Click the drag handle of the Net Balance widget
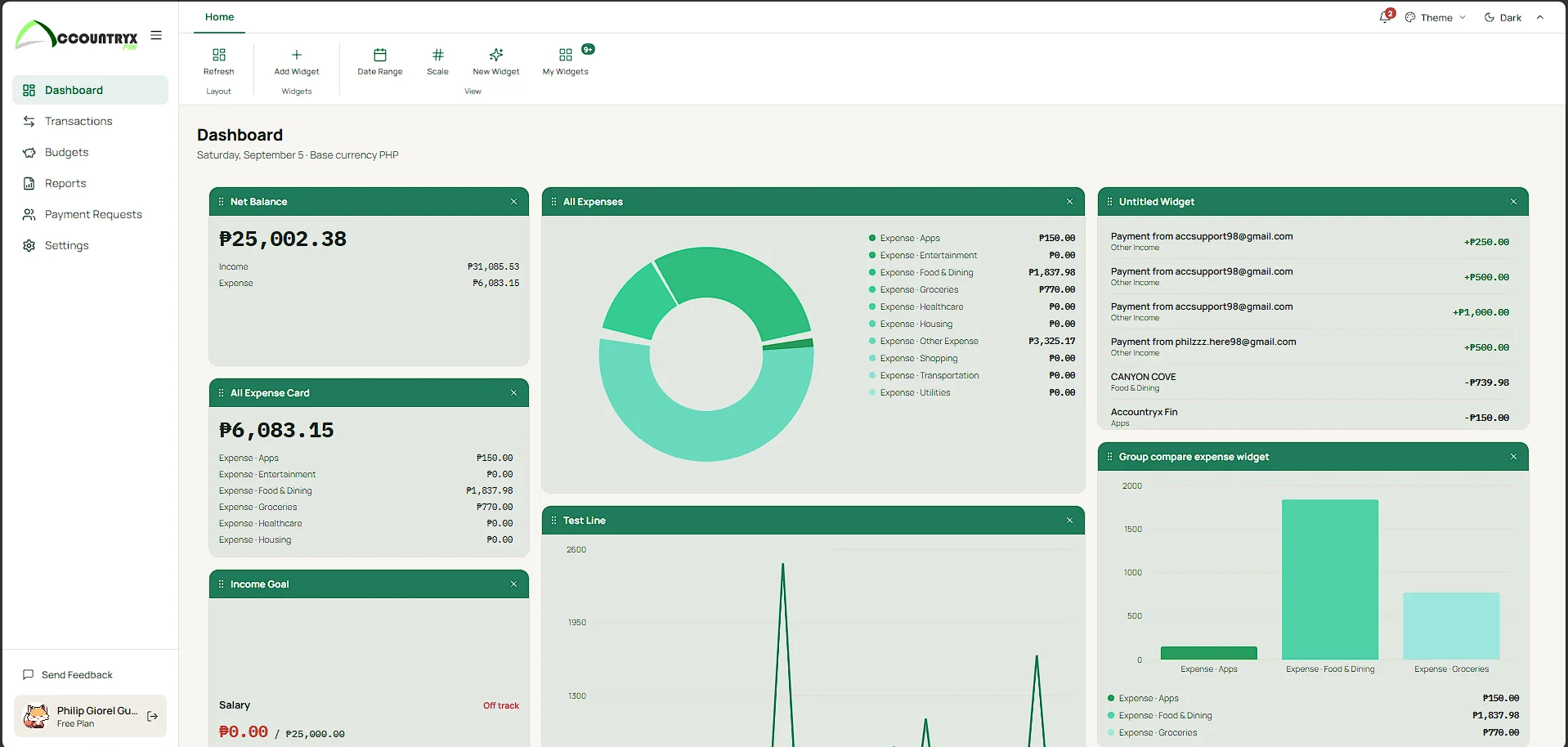 click(x=222, y=202)
